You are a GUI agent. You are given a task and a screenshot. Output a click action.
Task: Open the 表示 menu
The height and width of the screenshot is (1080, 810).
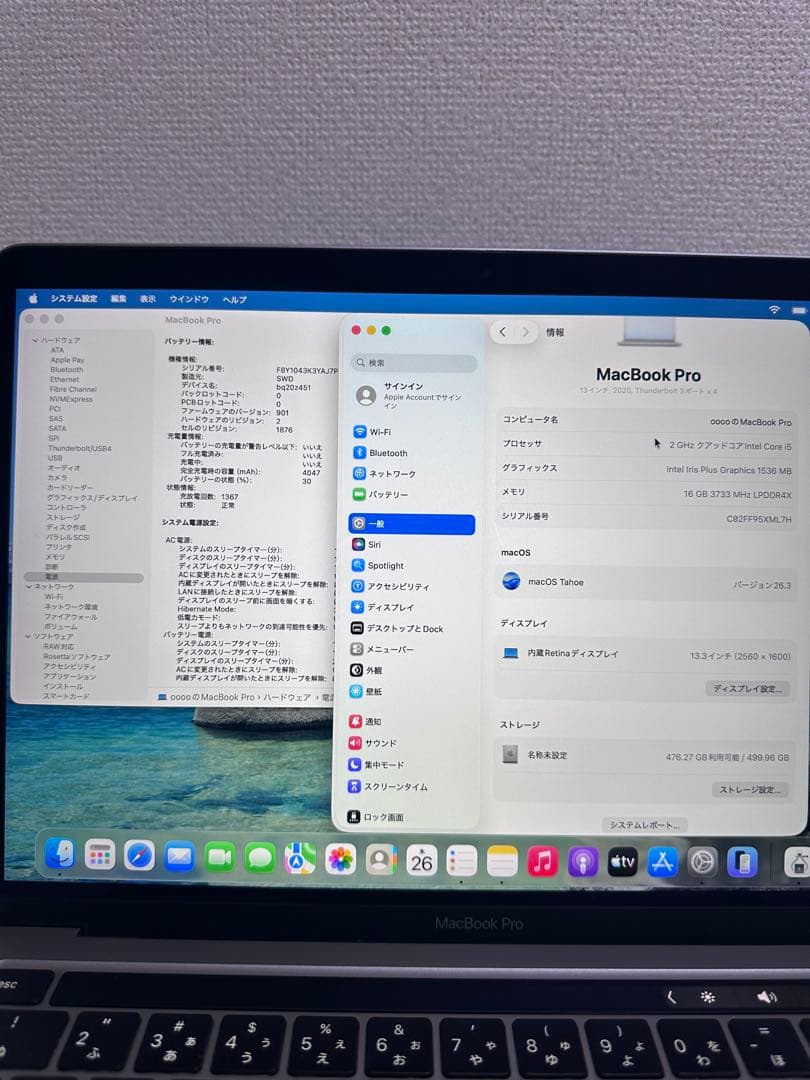pos(148,299)
